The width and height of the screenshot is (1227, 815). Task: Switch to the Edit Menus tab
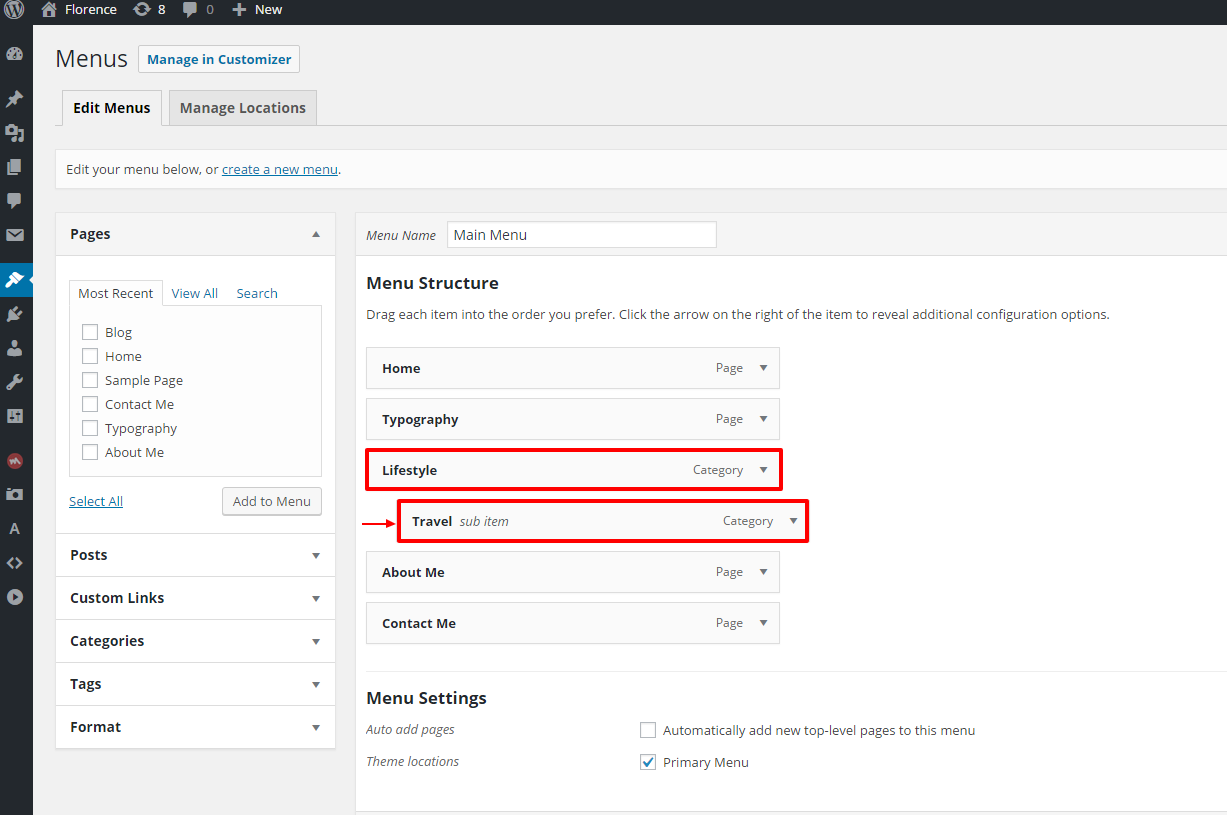pos(112,108)
